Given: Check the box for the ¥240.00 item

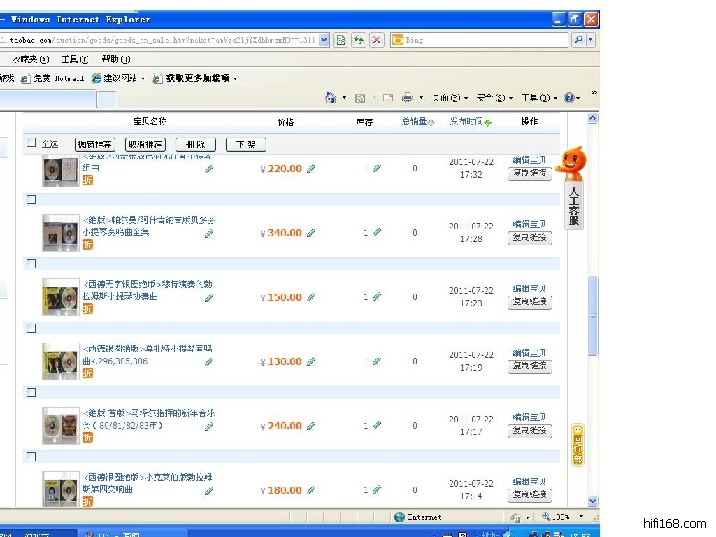Looking at the screenshot, I should coord(31,392).
